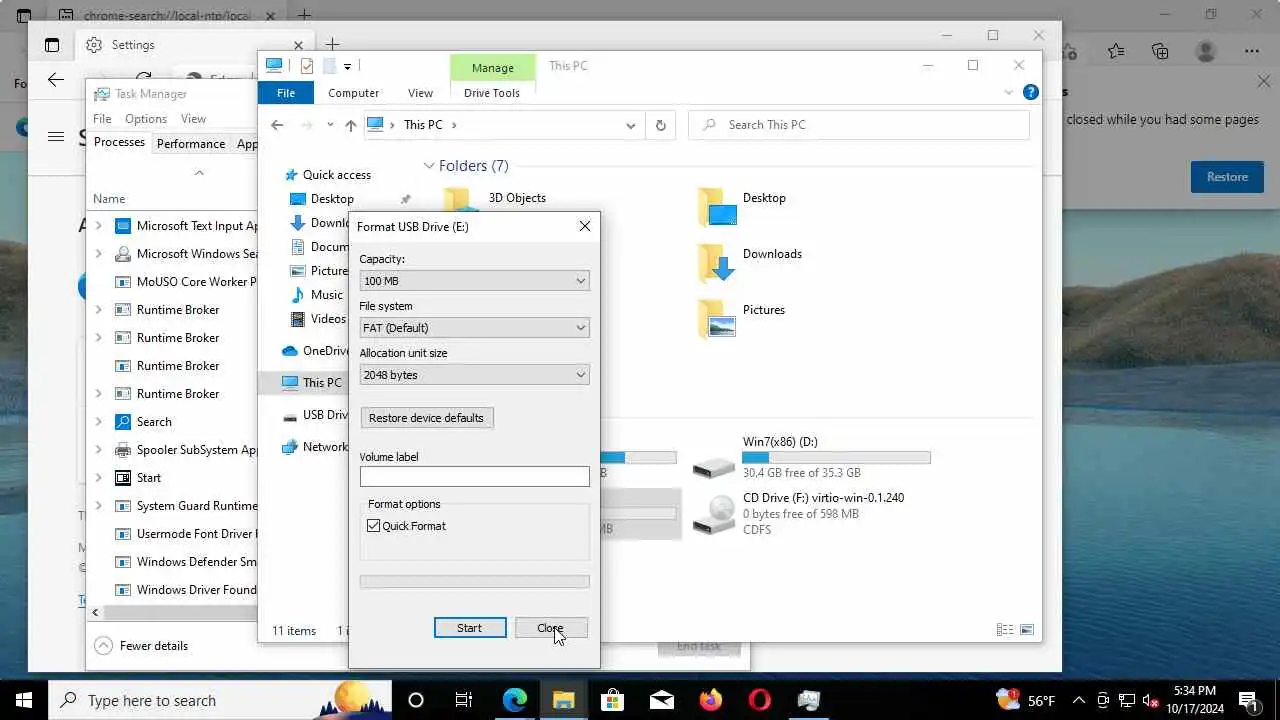Collapse the Folders (7) group

[429, 166]
